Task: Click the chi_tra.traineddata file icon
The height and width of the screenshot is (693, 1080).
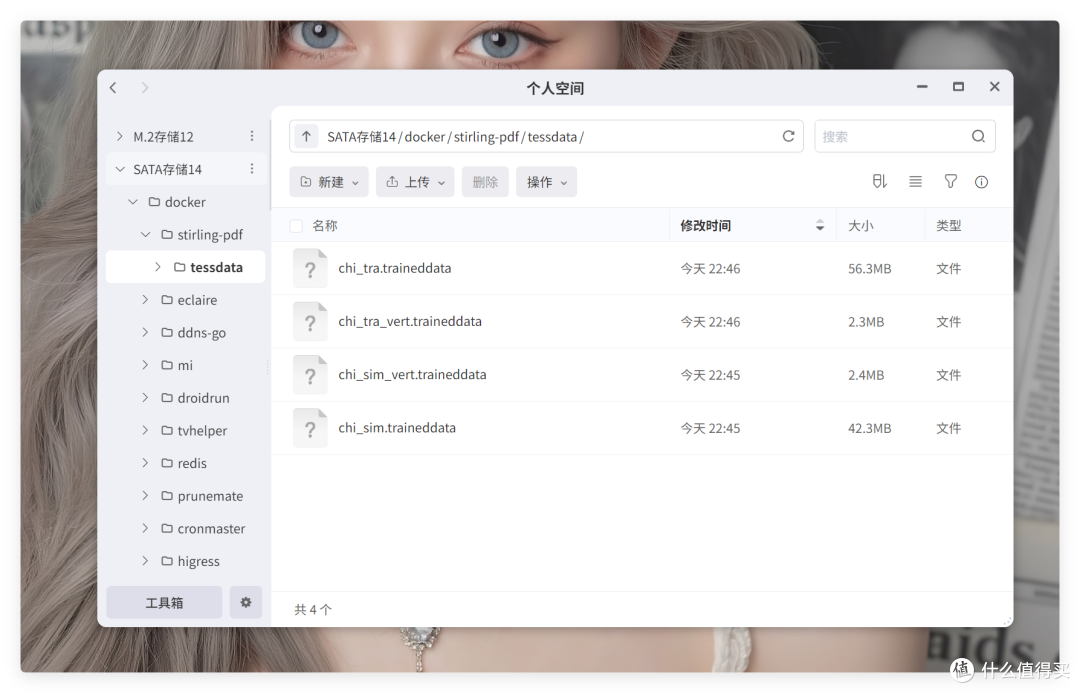Action: (x=310, y=268)
